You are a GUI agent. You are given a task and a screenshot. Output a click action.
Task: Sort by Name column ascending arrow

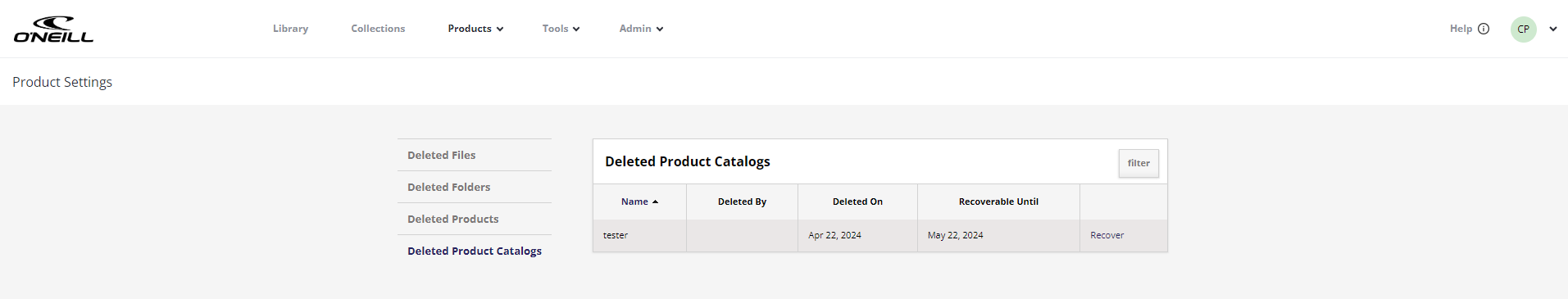pyautogui.click(x=655, y=202)
